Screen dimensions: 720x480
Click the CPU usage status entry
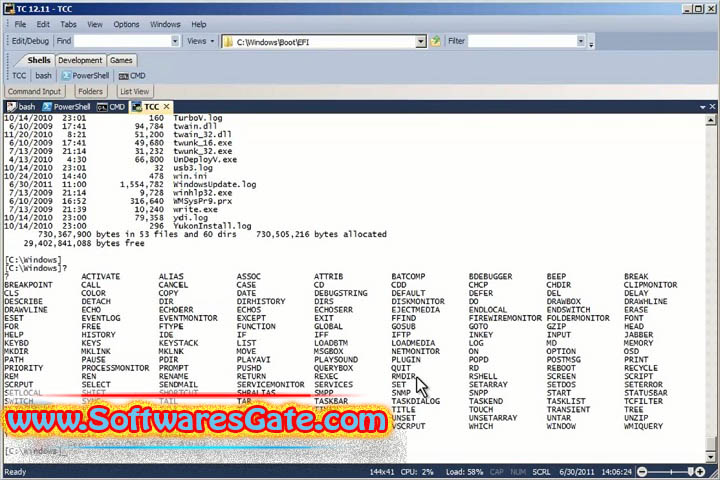(417, 472)
